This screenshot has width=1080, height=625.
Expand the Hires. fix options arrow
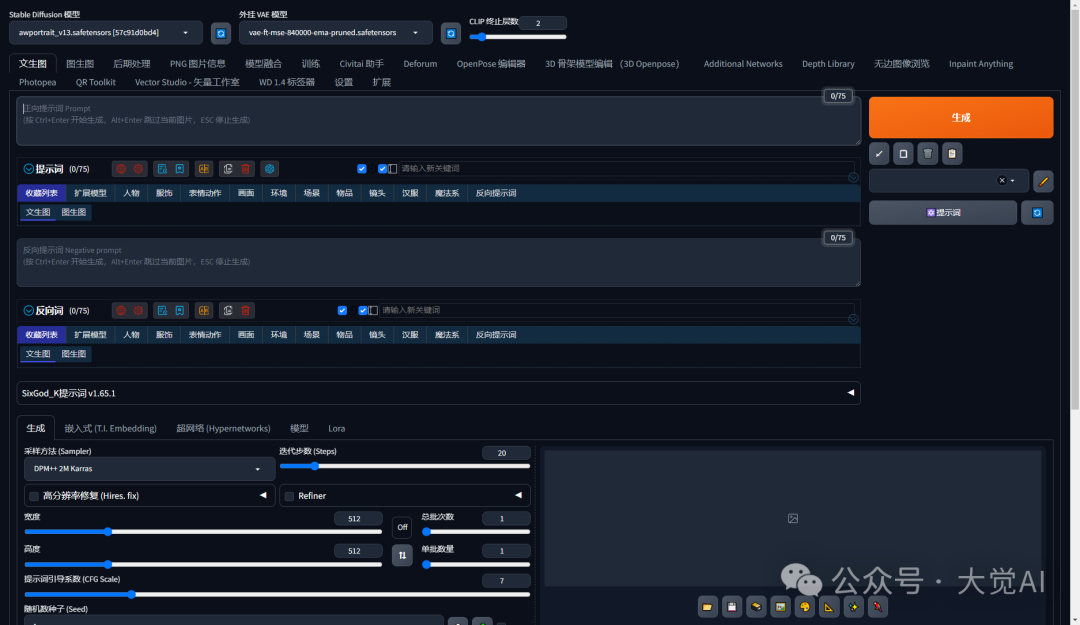(x=263, y=495)
